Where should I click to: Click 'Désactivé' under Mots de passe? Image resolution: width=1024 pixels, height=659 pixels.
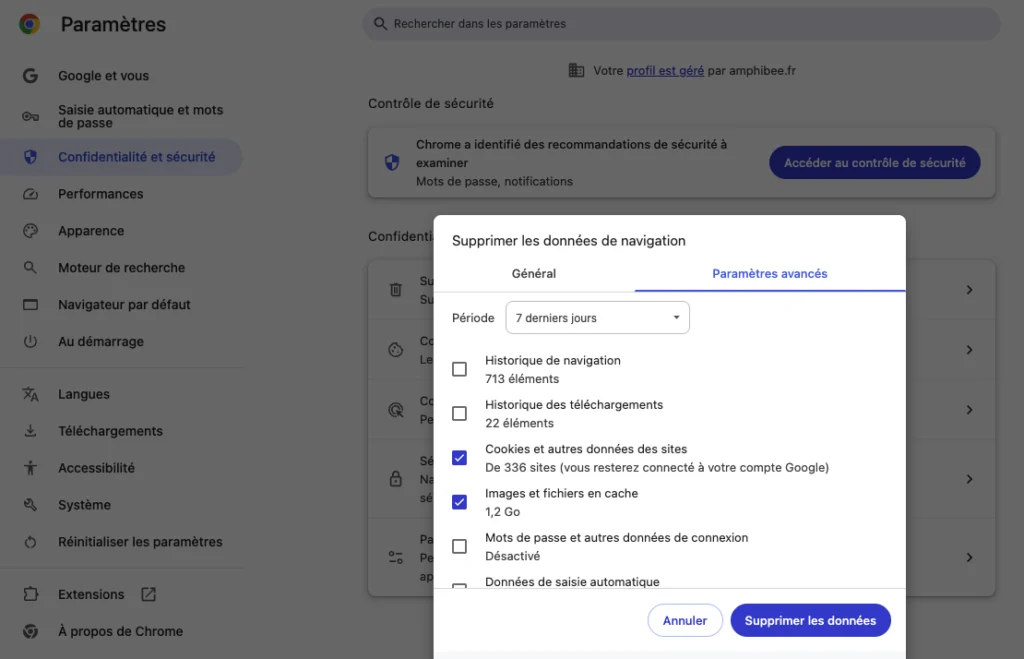[513, 556]
